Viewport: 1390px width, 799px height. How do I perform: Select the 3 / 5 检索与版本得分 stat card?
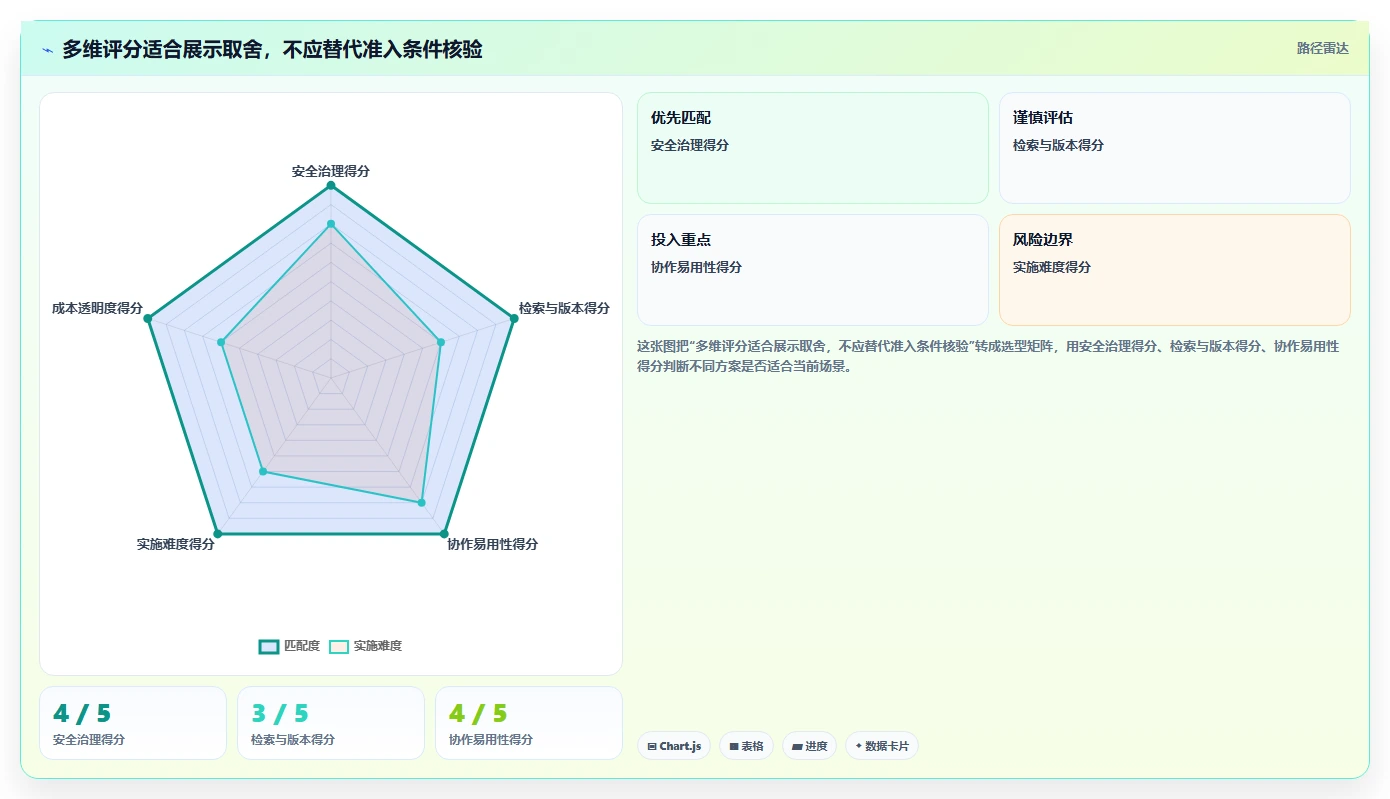pos(331,723)
